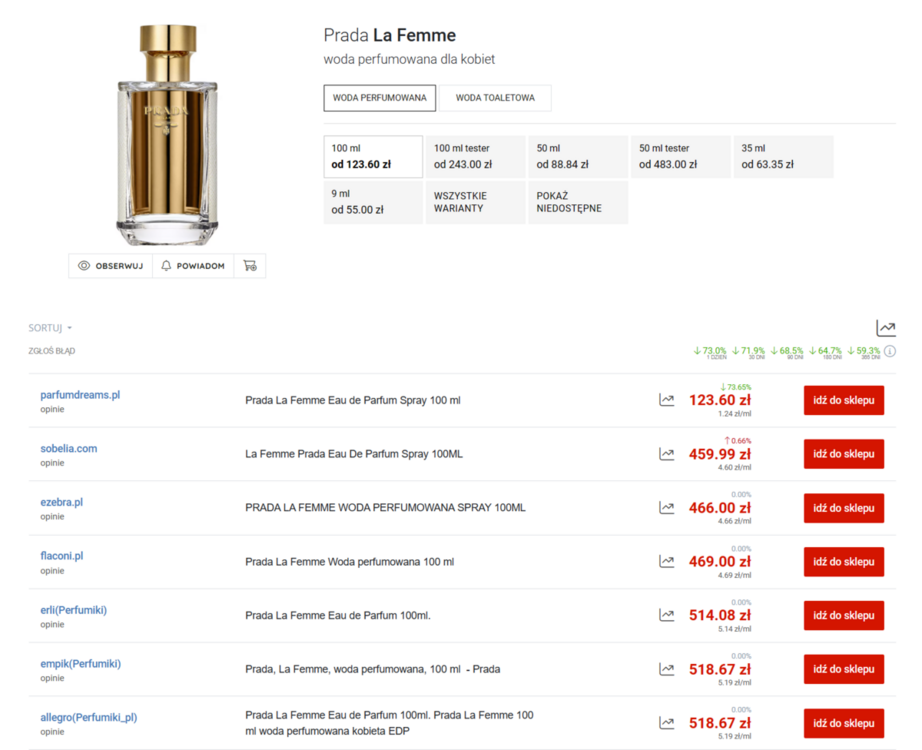Click the cart icon below the perfume image
Image resolution: width=922 pixels, height=750 pixels.
pyautogui.click(x=250, y=266)
